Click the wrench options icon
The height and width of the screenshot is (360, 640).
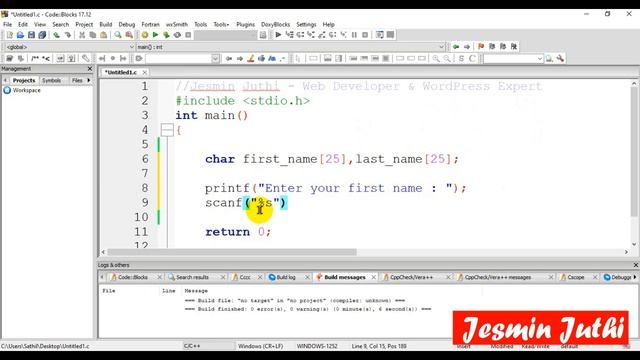point(560,59)
